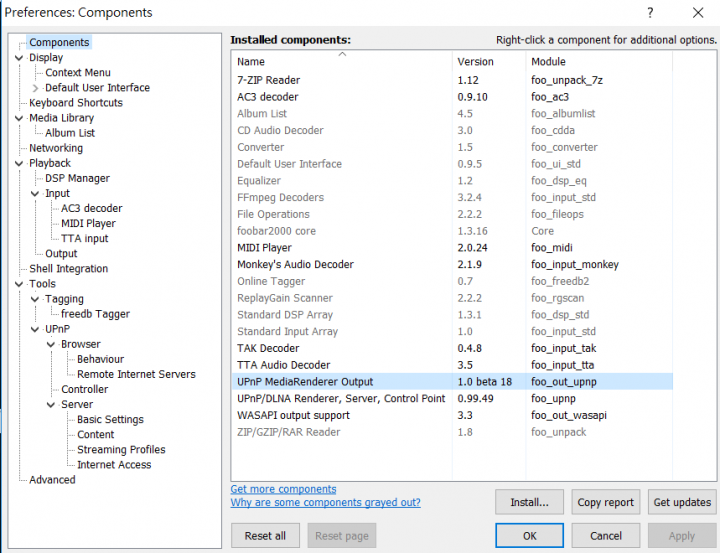Select the AC3 decoder component row

(x=452, y=97)
